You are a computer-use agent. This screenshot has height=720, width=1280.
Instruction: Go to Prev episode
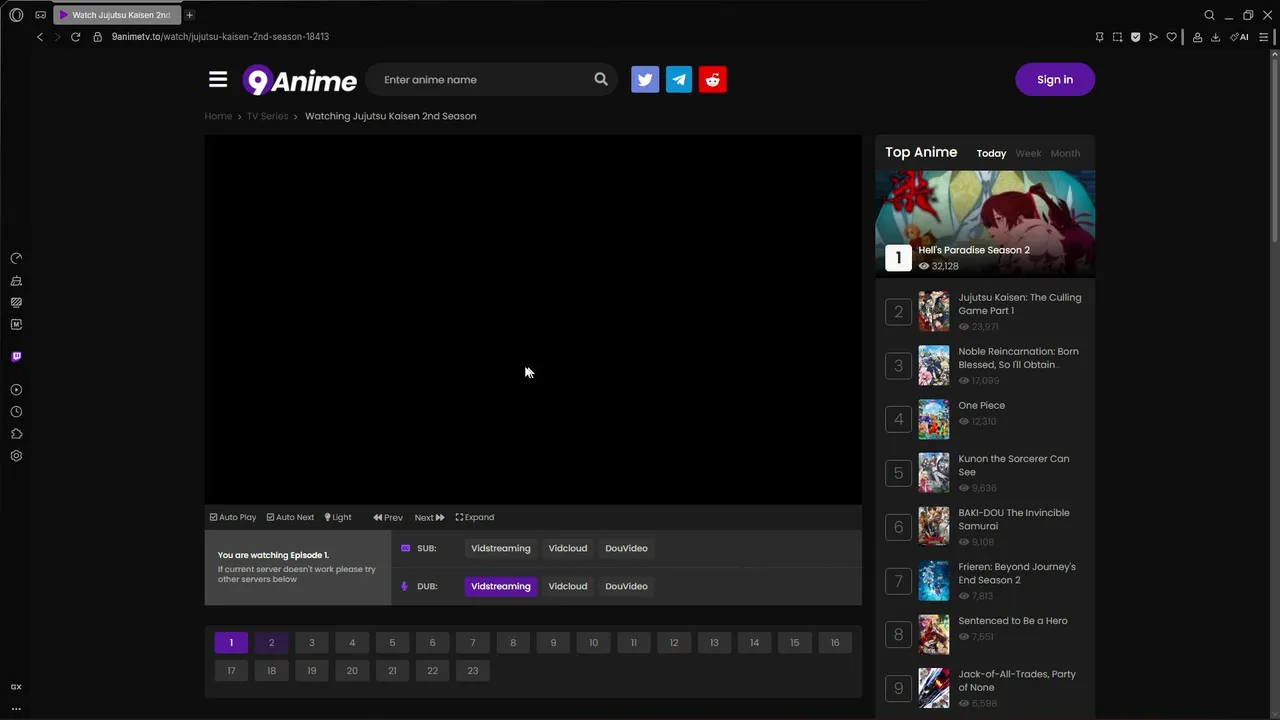[x=388, y=517]
